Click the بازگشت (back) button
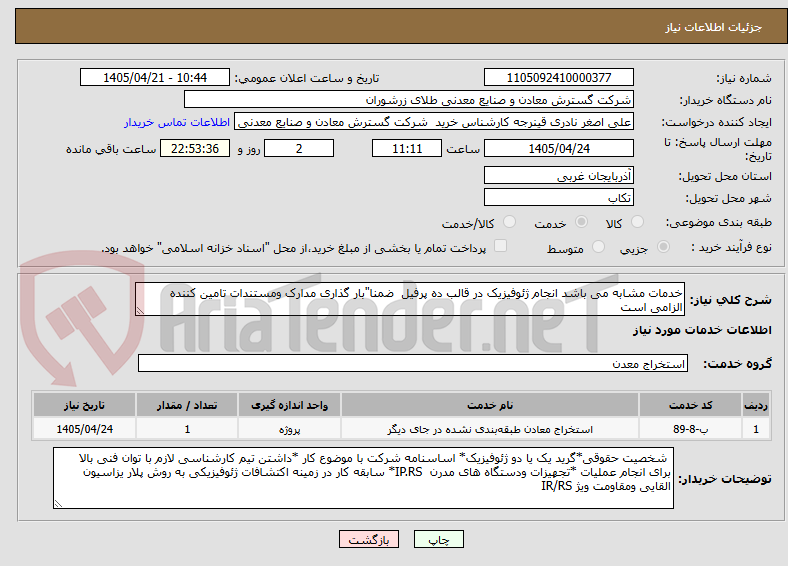This screenshot has height=566, width=788. pyautogui.click(x=369, y=539)
